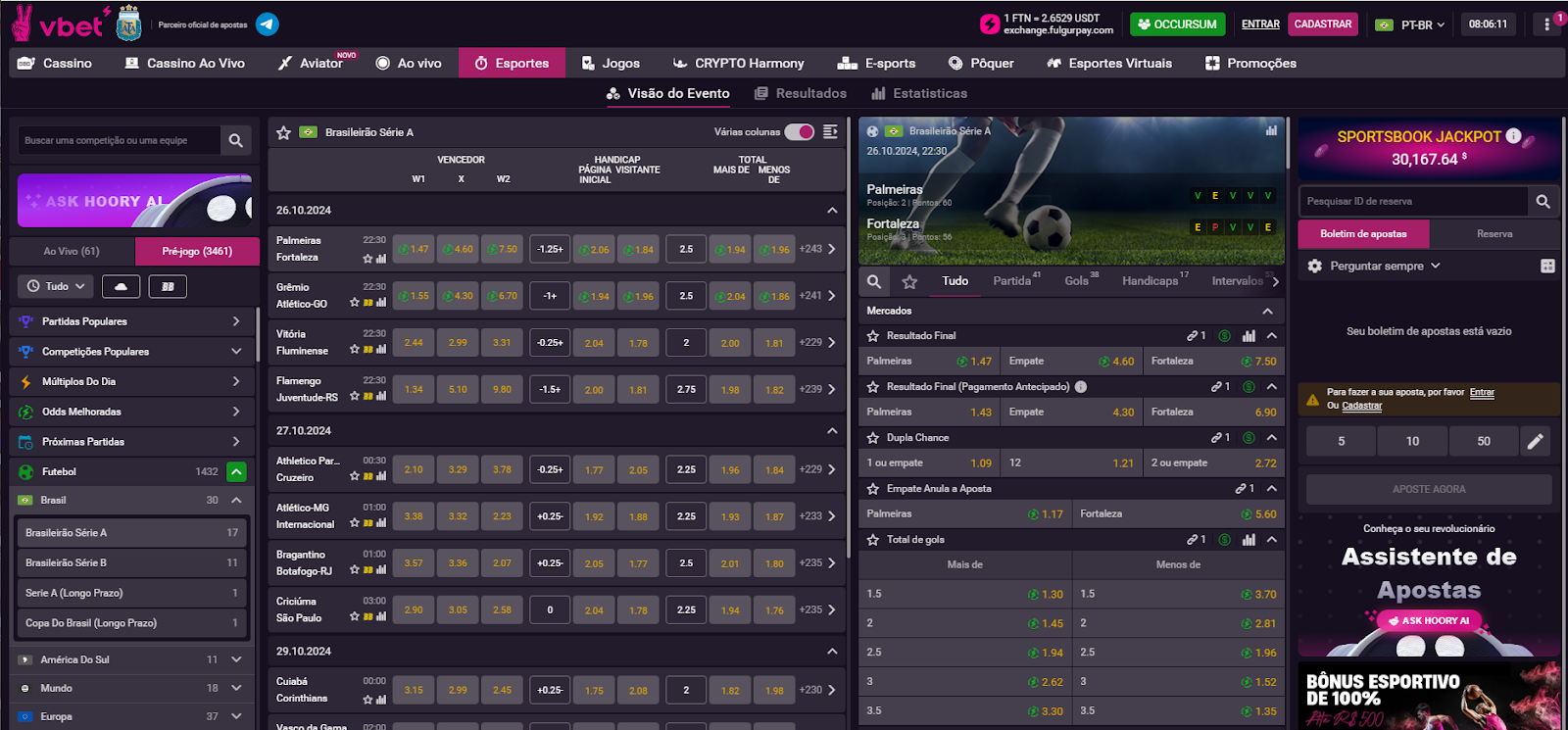Viewport: 1568px width, 730px height.
Task: Go to CRYPTO Harmony section
Action: click(738, 63)
